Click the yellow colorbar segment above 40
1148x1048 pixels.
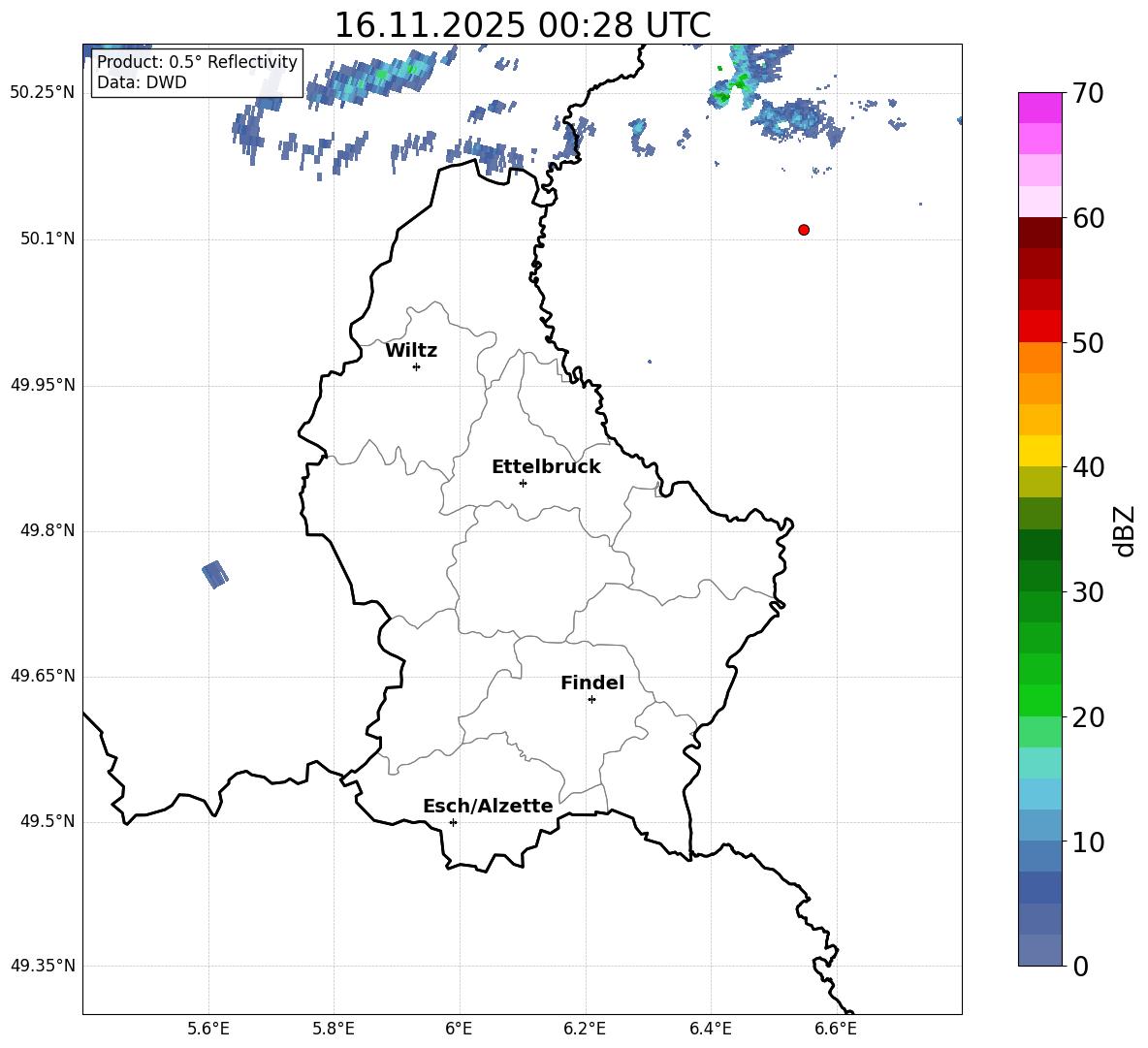pyautogui.click(x=1039, y=451)
